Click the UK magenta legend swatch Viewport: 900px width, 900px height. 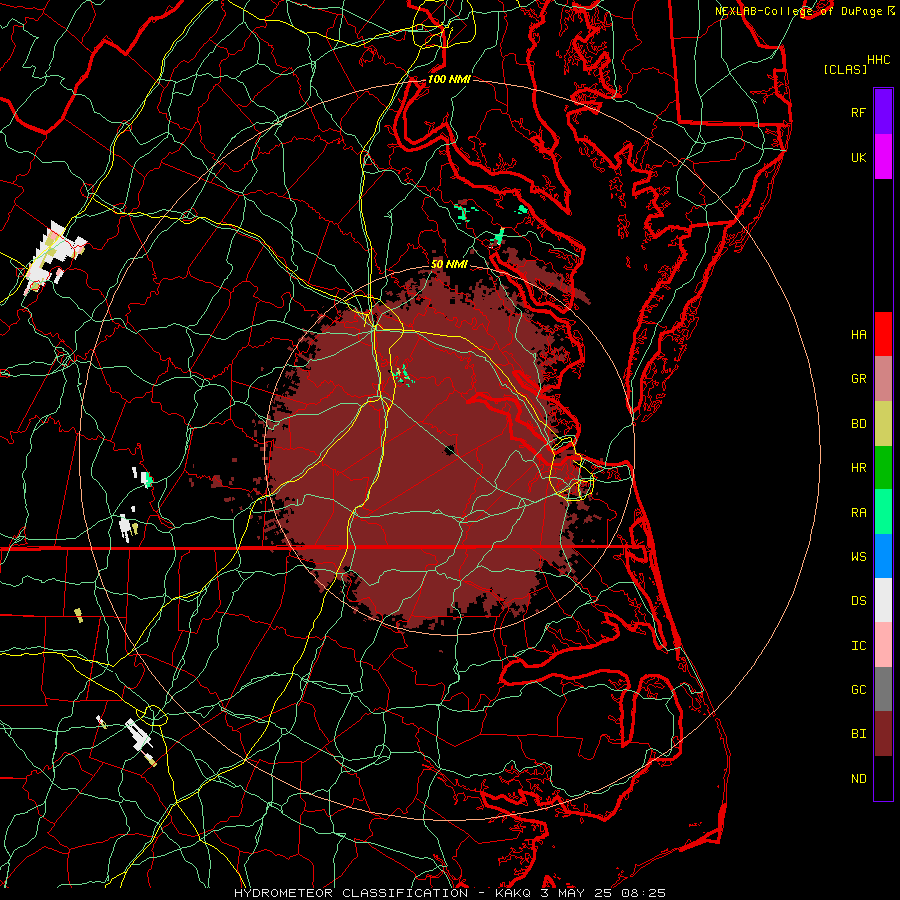click(883, 157)
